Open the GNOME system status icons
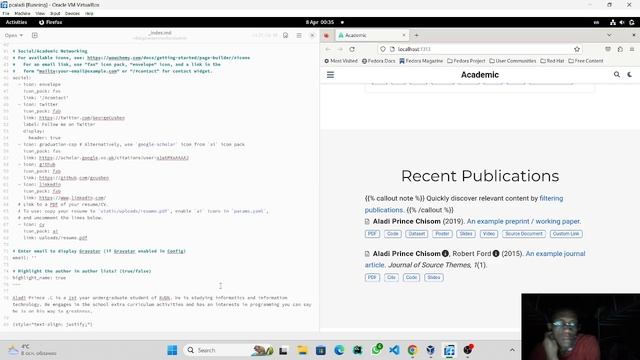Viewport: 640px width, 360px height. 622,22
